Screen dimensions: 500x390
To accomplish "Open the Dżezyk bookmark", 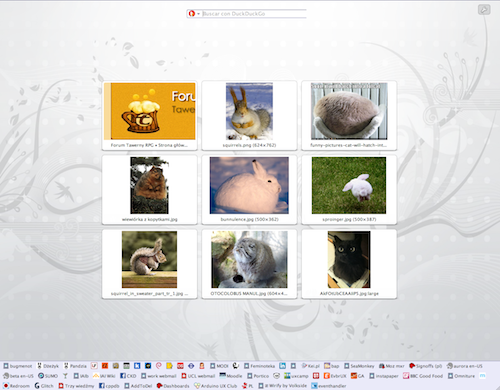I will pos(48,366).
